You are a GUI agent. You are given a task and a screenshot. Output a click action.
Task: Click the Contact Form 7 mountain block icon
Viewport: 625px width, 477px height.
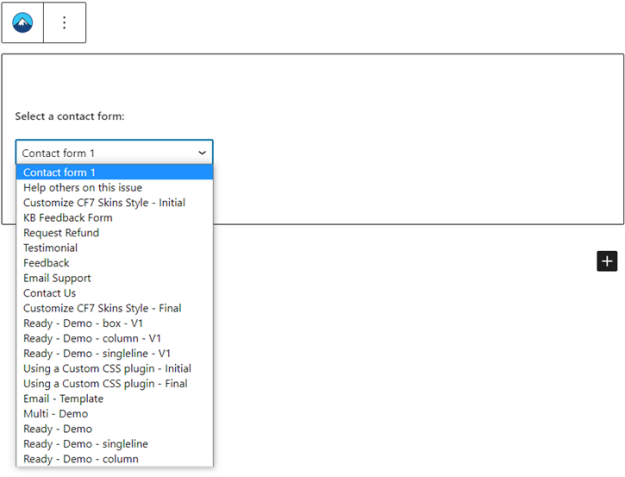click(x=22, y=22)
